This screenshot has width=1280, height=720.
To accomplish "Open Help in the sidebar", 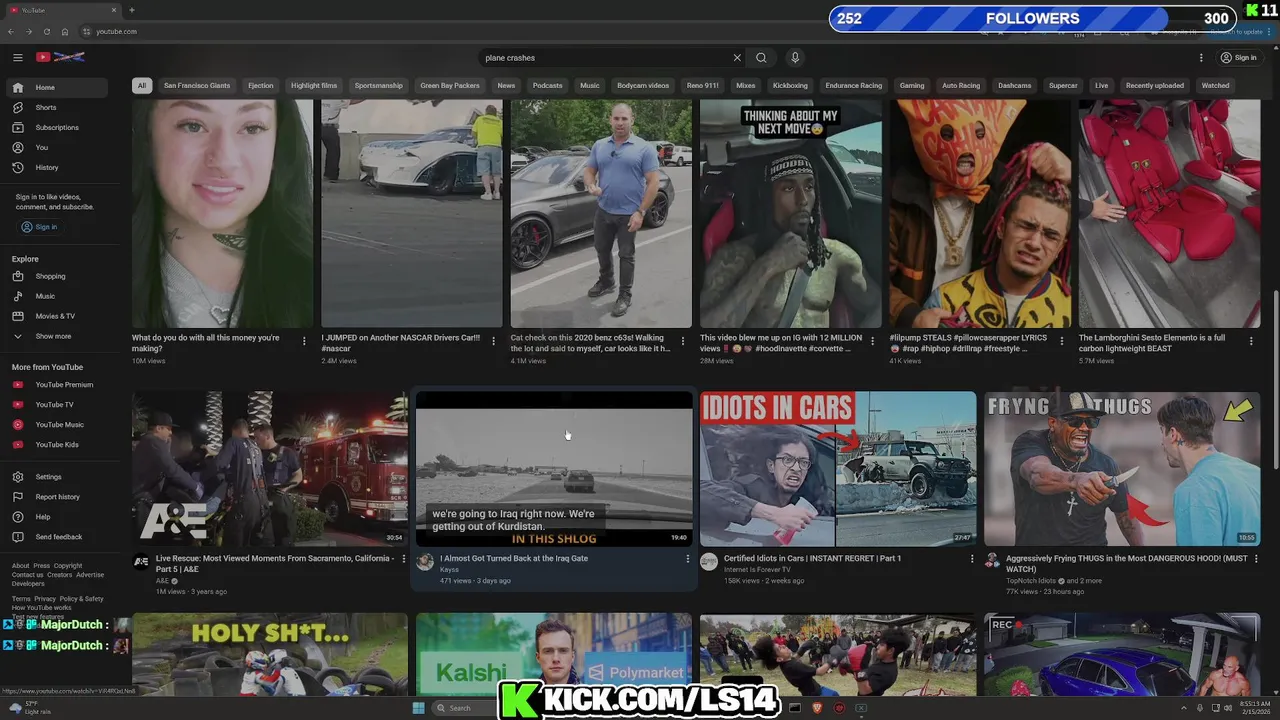I will (56, 517).
